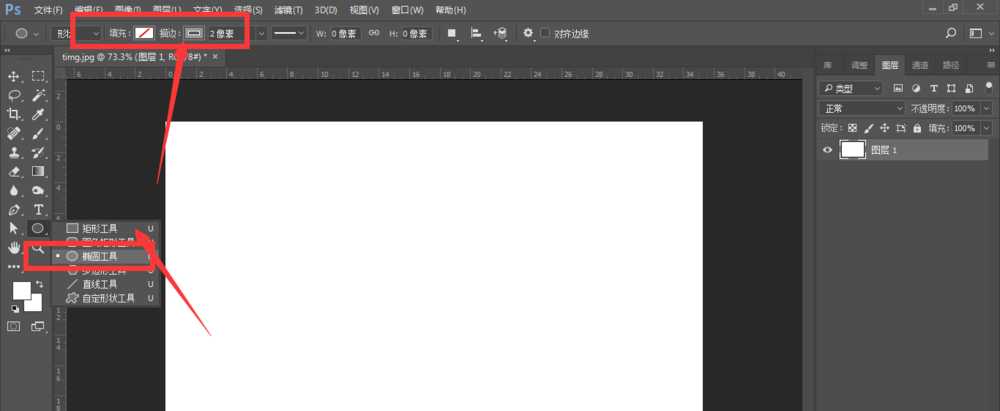Toggle the link width-height chain icon
1000x411 pixels.
374,33
